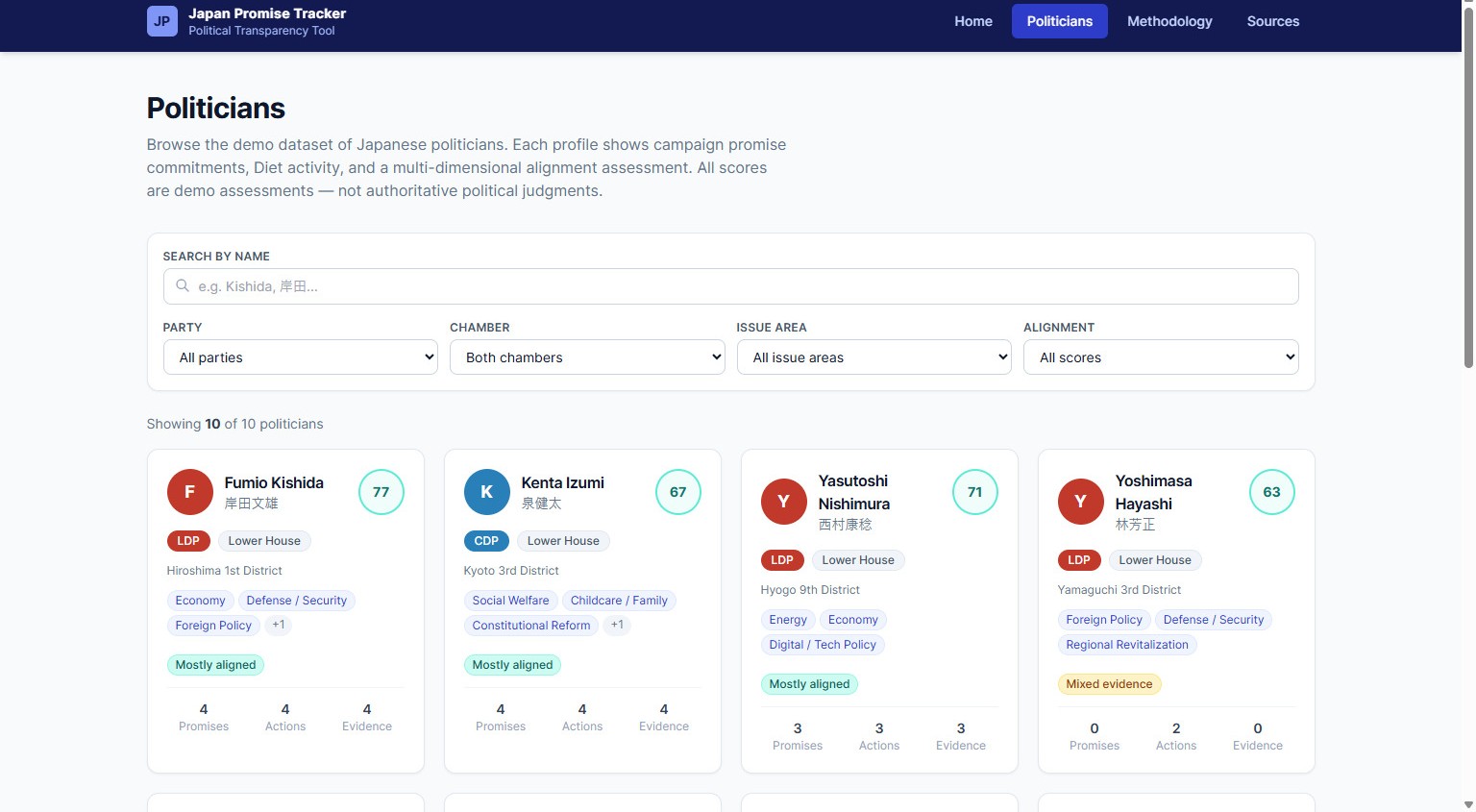Open the Both chambers dropdown

click(587, 357)
